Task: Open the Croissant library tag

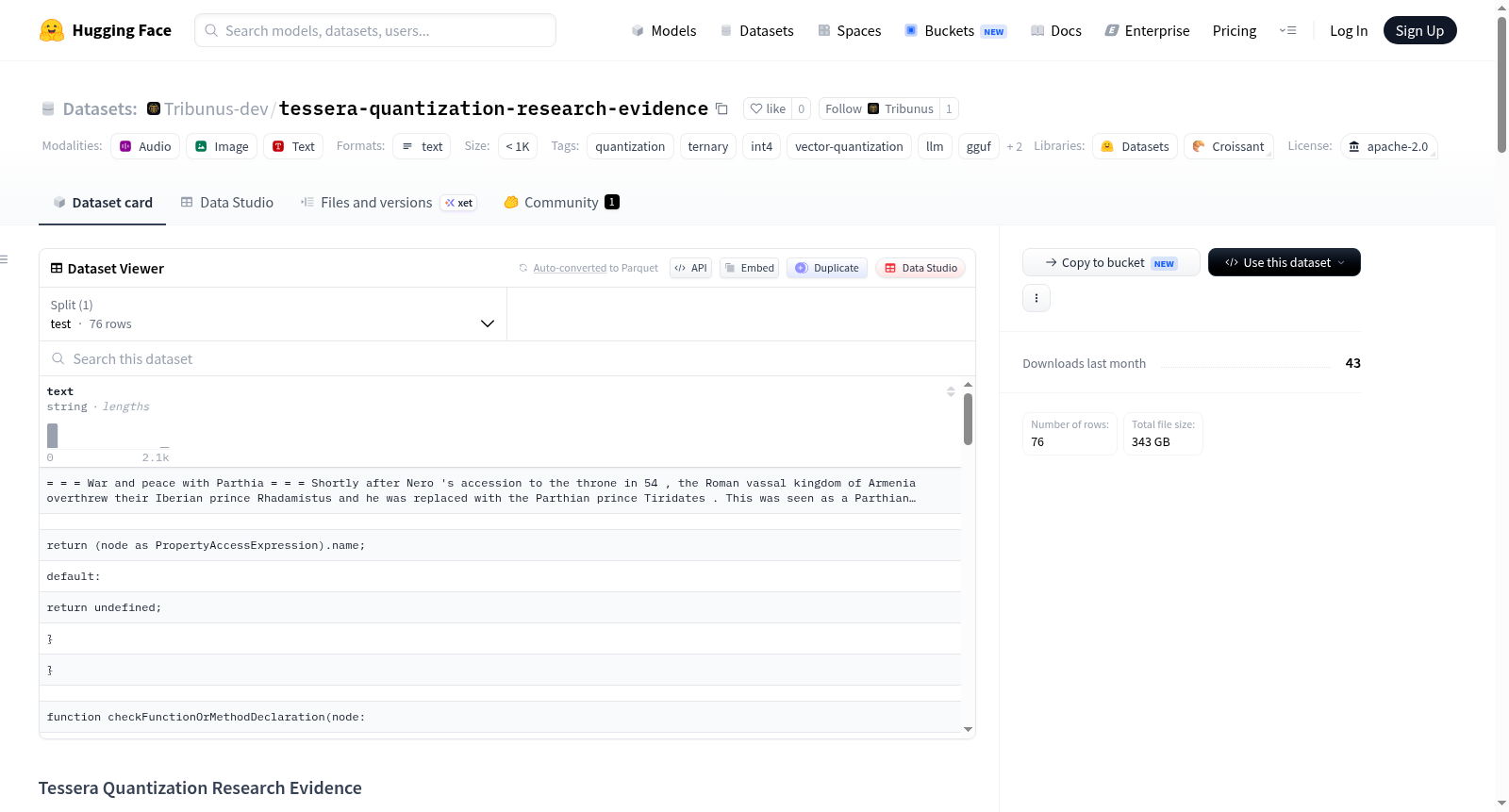Action: (1228, 146)
